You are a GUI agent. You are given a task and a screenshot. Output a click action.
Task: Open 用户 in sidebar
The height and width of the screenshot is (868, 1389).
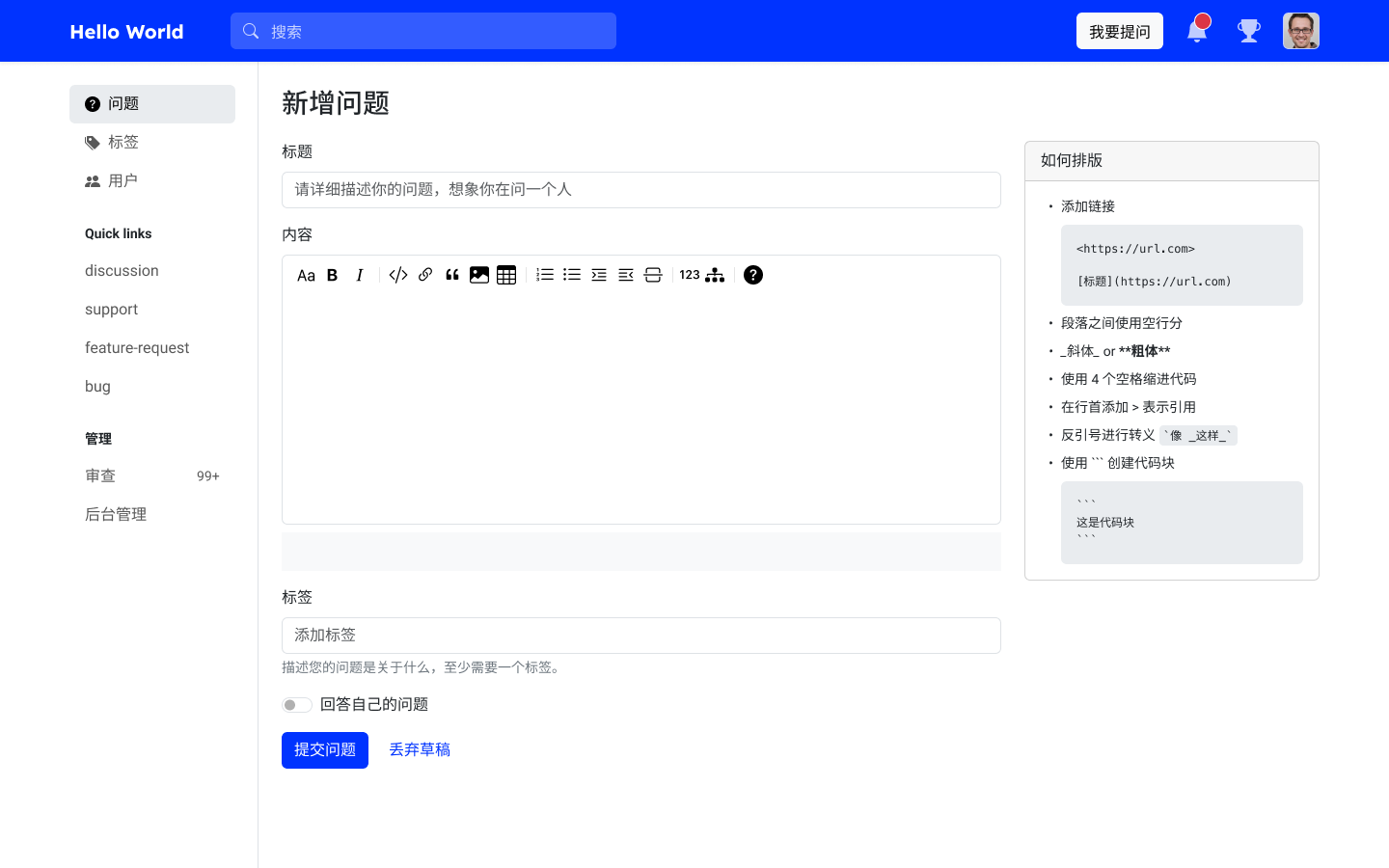click(152, 181)
